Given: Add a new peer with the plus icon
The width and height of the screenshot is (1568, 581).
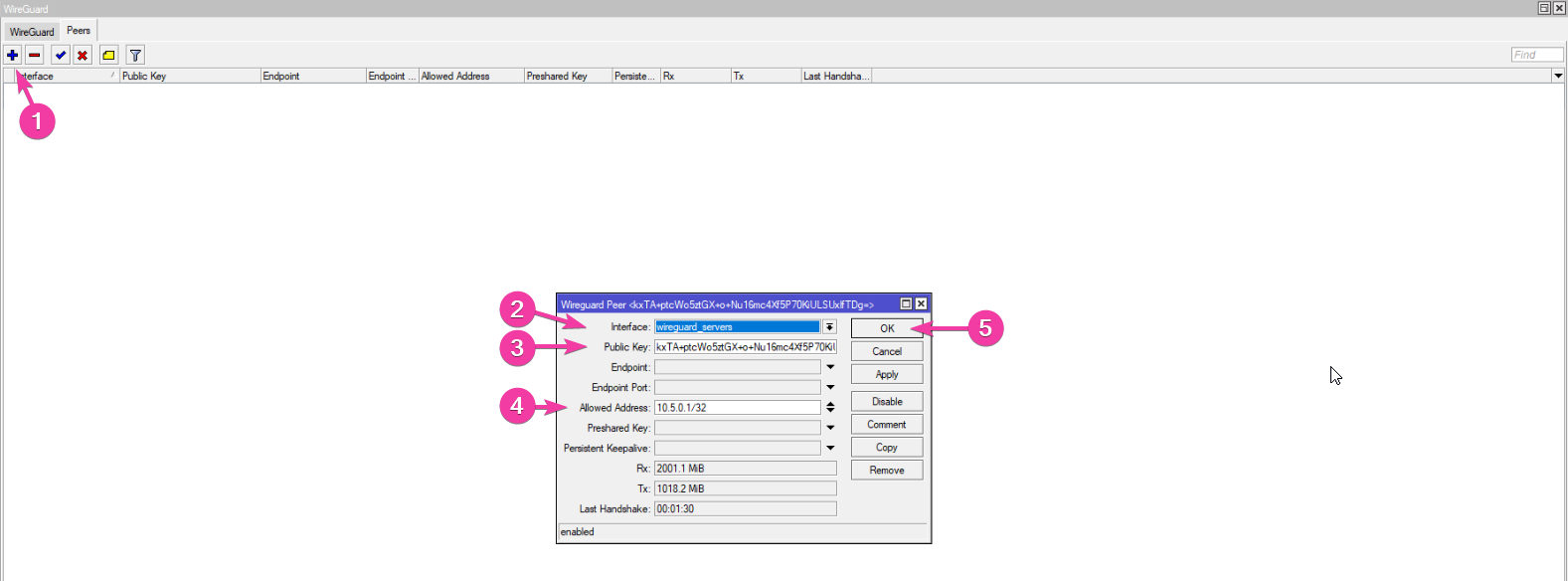Looking at the screenshot, I should click(x=13, y=55).
